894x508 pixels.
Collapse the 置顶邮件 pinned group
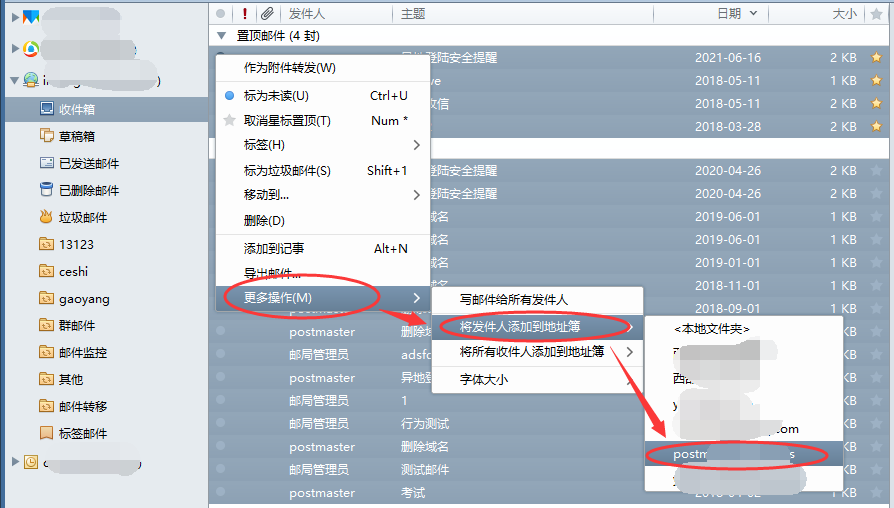click(x=221, y=35)
